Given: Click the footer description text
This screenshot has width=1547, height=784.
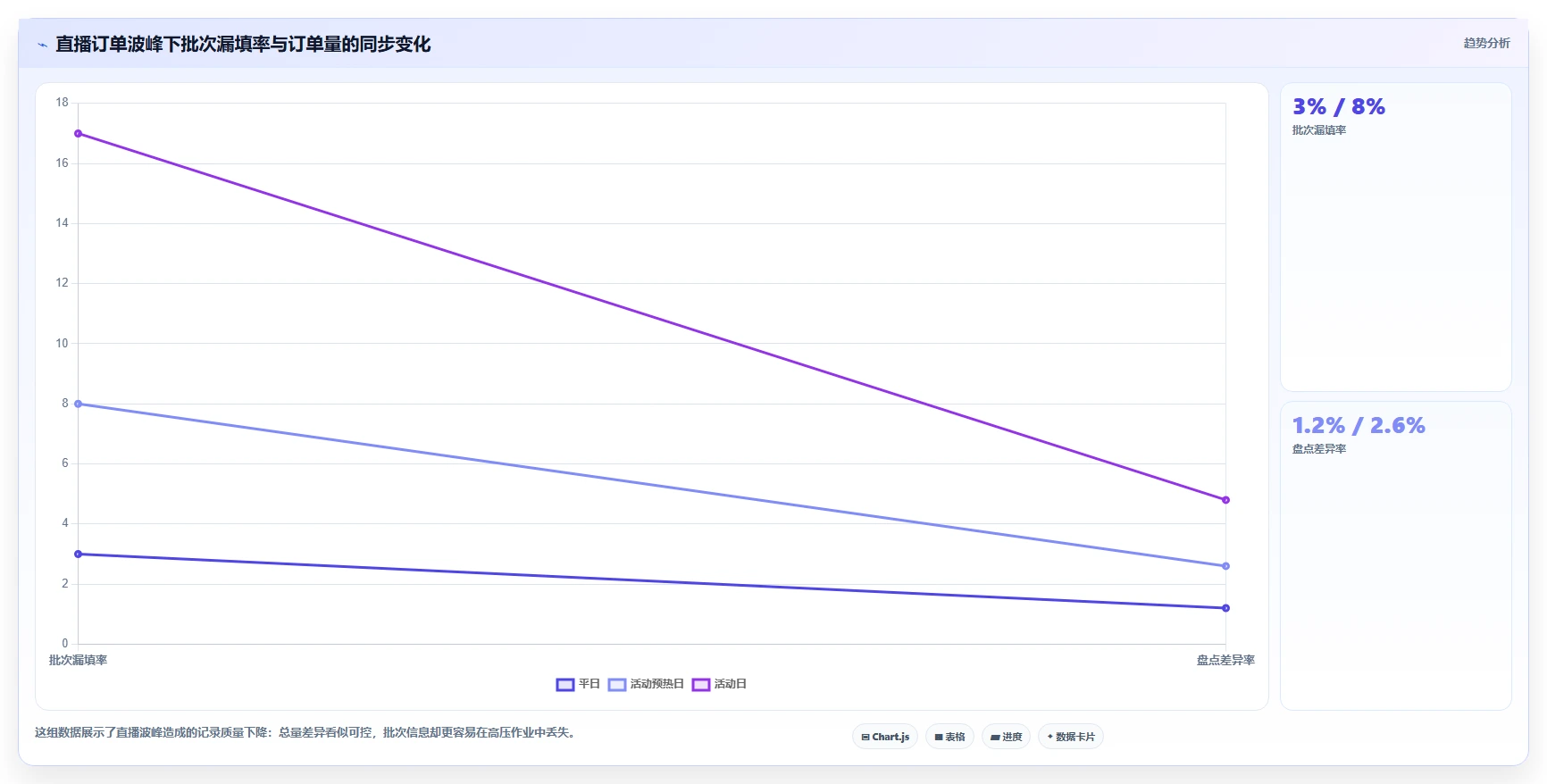Looking at the screenshot, I should (x=307, y=732).
